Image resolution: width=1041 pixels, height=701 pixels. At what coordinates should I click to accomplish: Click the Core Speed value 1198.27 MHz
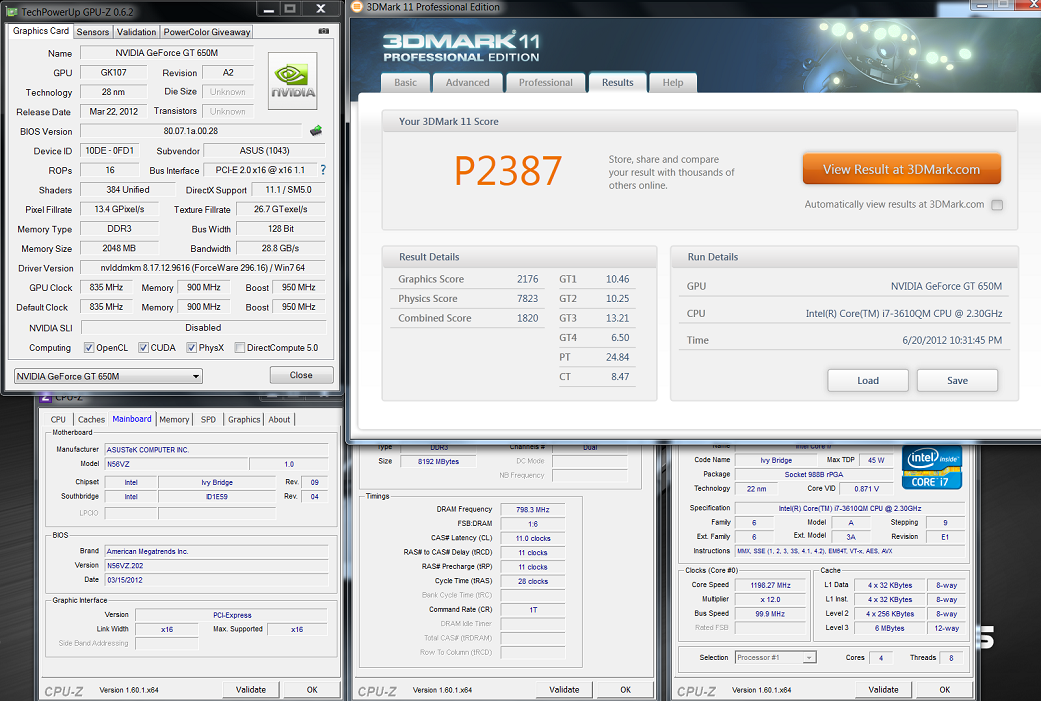(x=770, y=585)
